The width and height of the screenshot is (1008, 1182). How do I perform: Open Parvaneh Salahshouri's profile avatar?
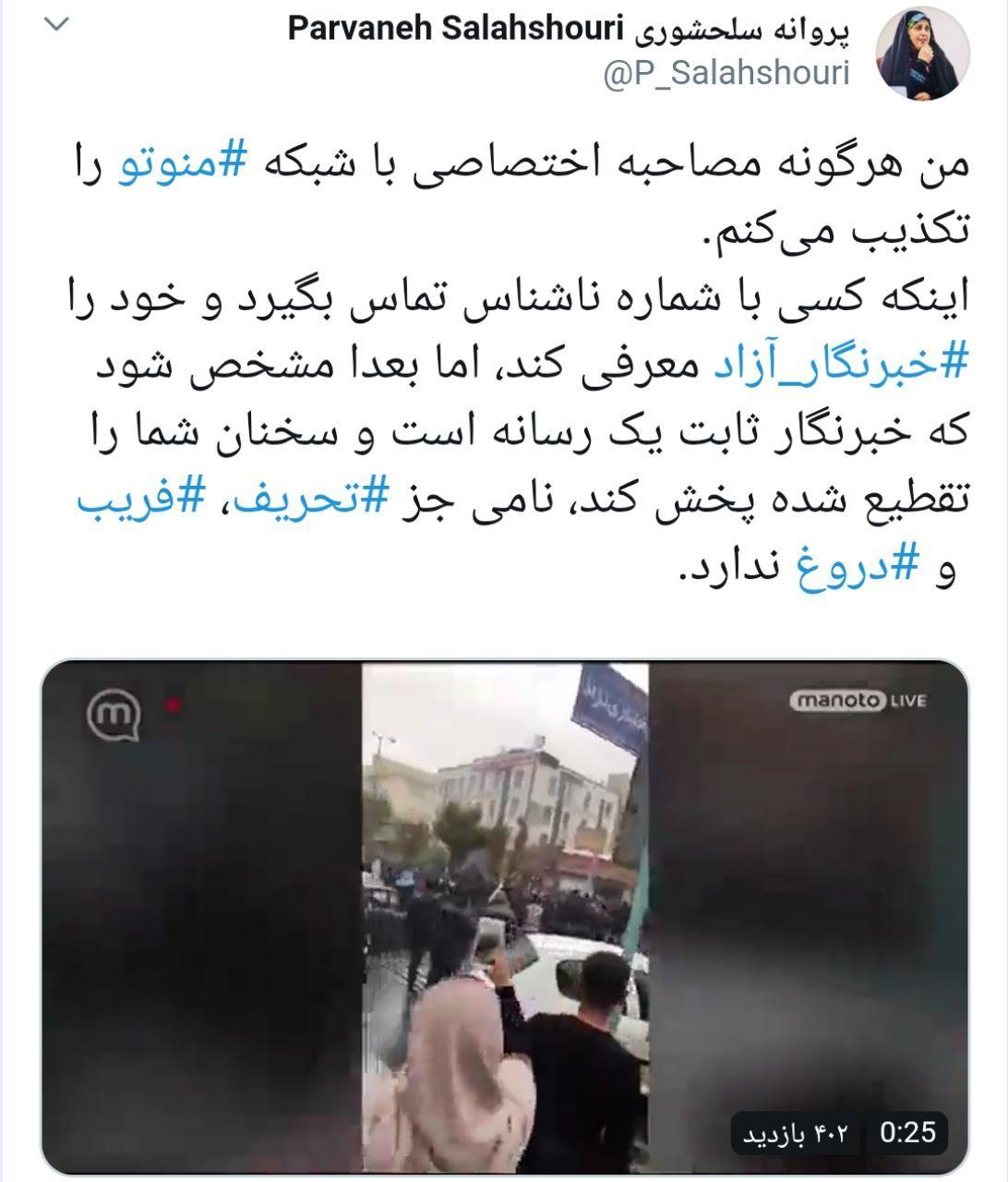tap(921, 56)
